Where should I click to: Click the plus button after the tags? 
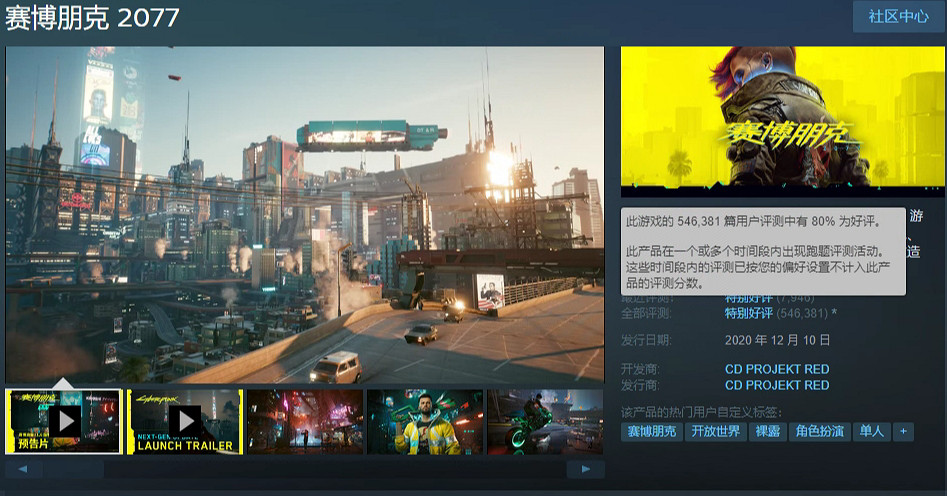tap(903, 431)
